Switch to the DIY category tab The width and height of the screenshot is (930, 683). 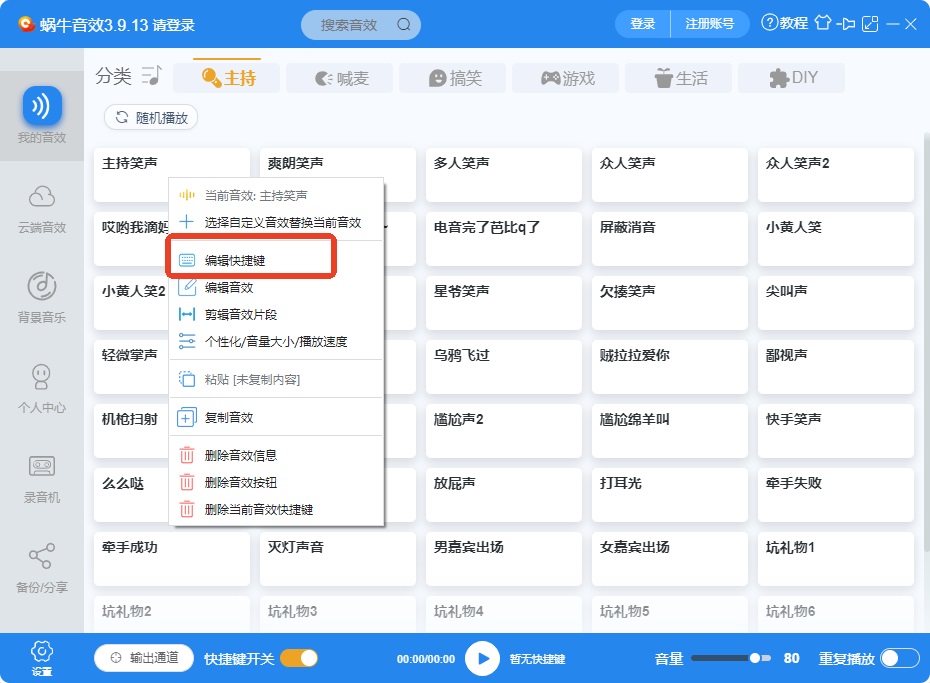pos(792,78)
